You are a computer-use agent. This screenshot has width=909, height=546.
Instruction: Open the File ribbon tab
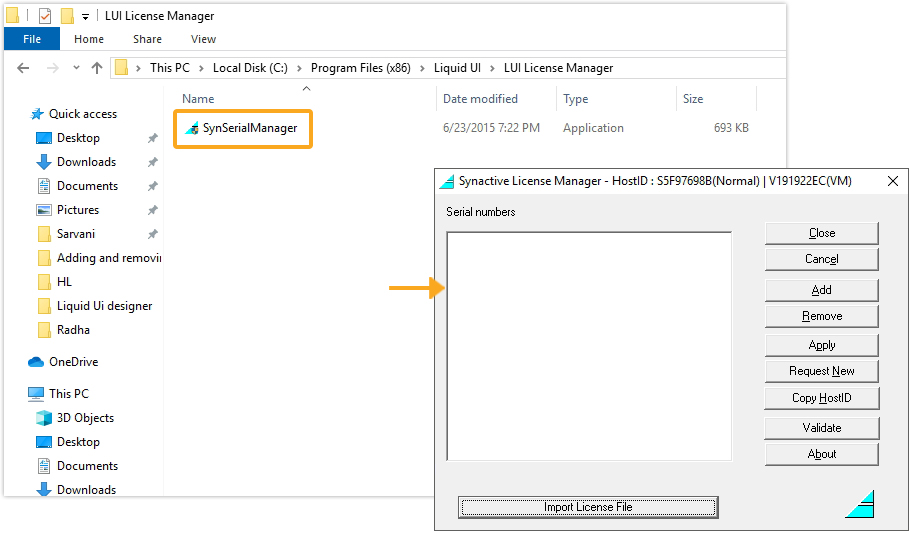click(x=32, y=39)
